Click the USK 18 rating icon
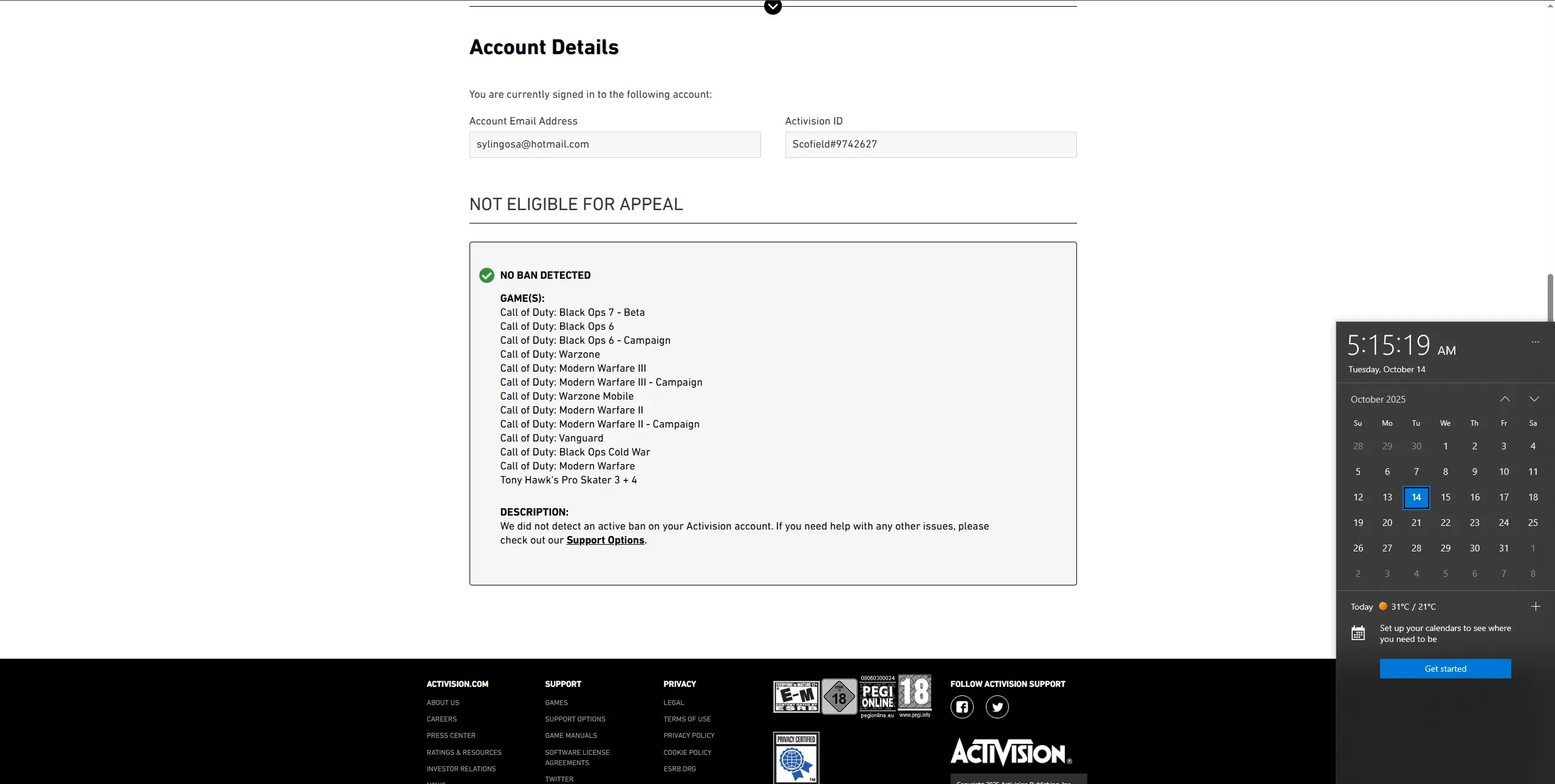 (839, 697)
